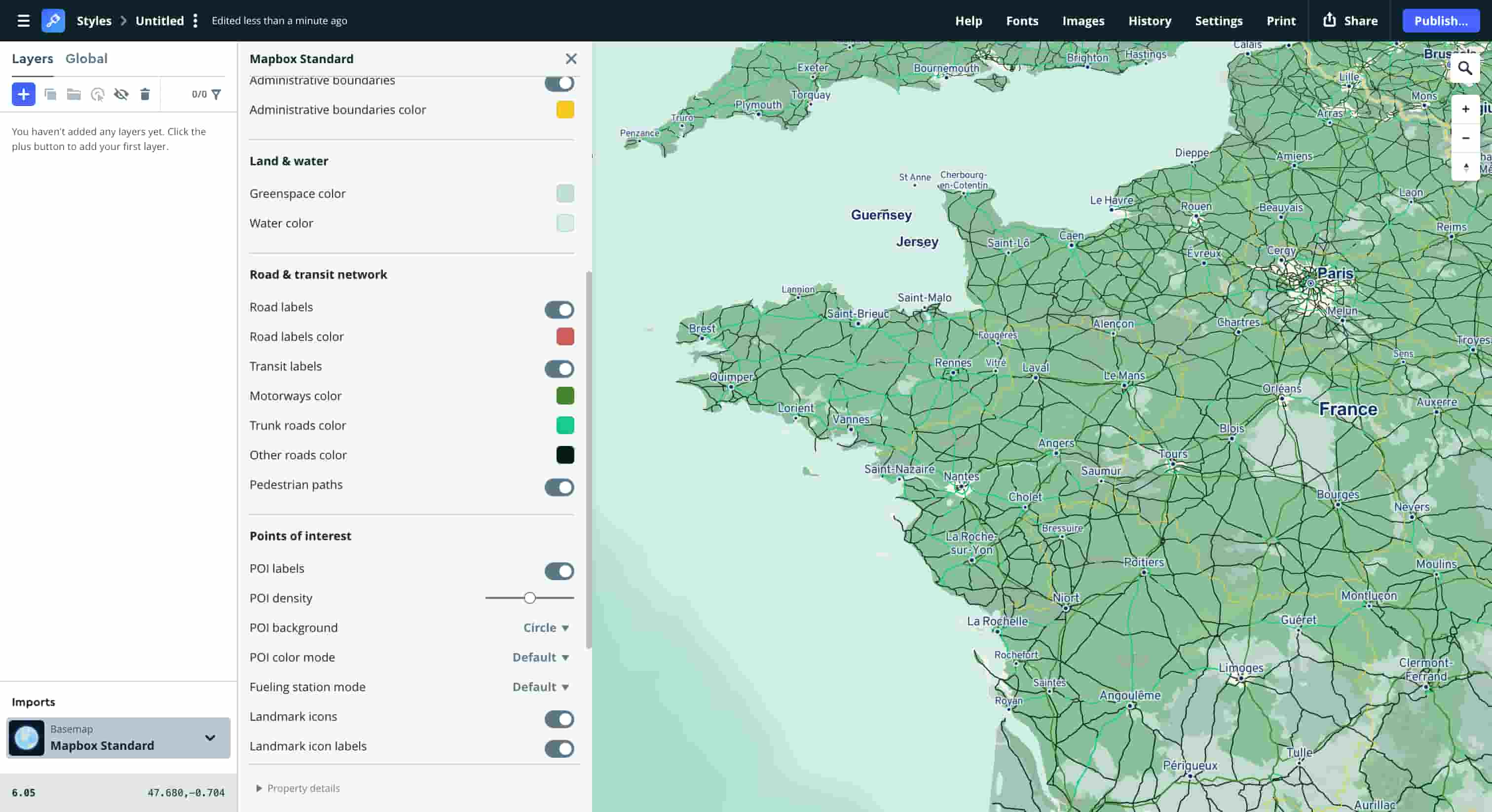Disable the Landmark icons toggle
The height and width of the screenshot is (812, 1492).
click(x=559, y=719)
